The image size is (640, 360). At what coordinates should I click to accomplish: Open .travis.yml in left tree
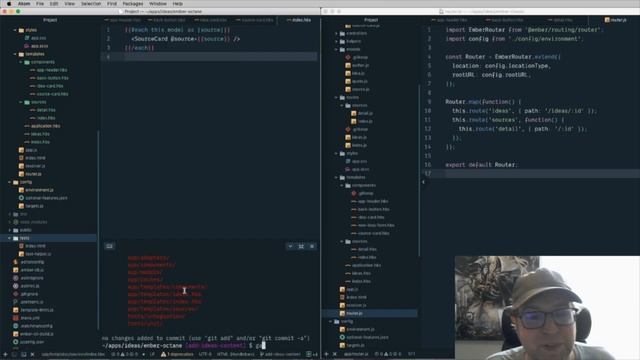[30, 318]
